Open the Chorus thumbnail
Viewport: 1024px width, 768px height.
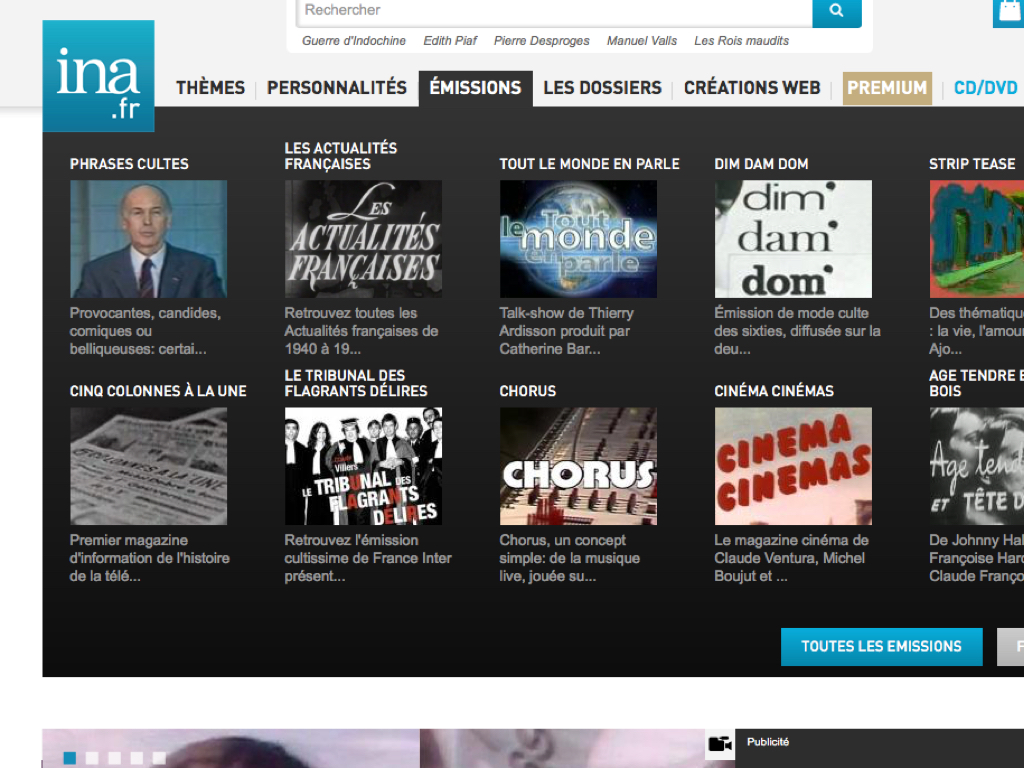click(x=578, y=466)
